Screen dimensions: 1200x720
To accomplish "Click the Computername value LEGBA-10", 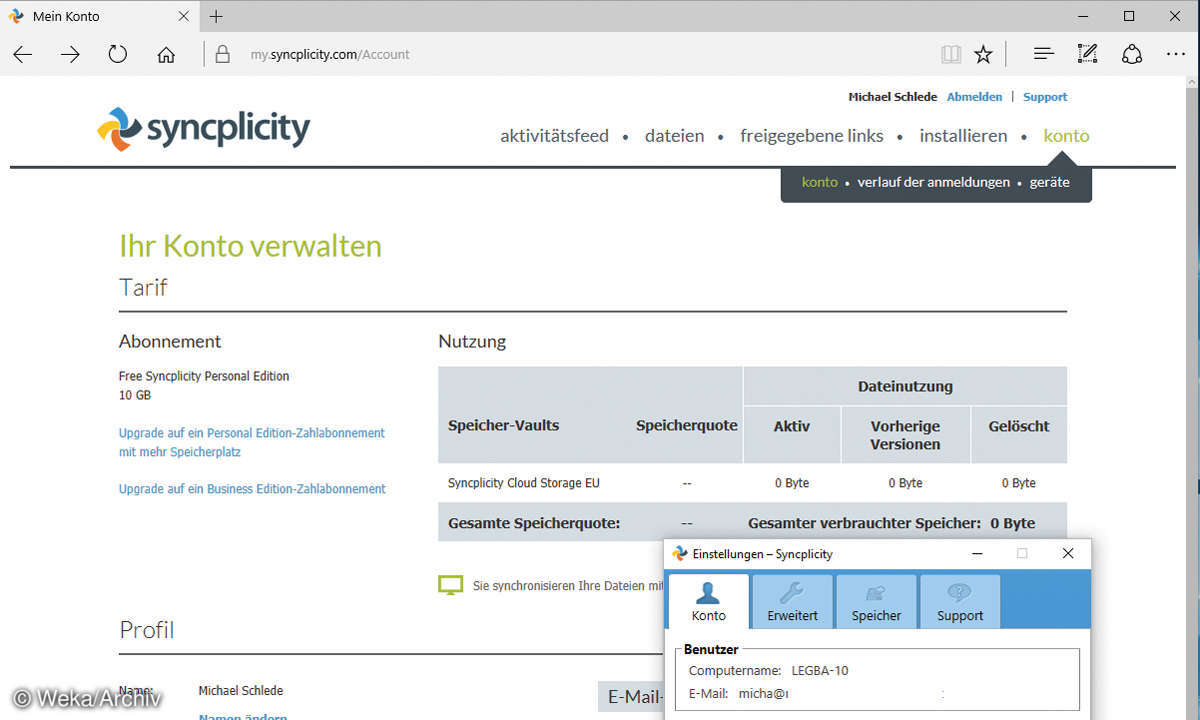I will (820, 670).
